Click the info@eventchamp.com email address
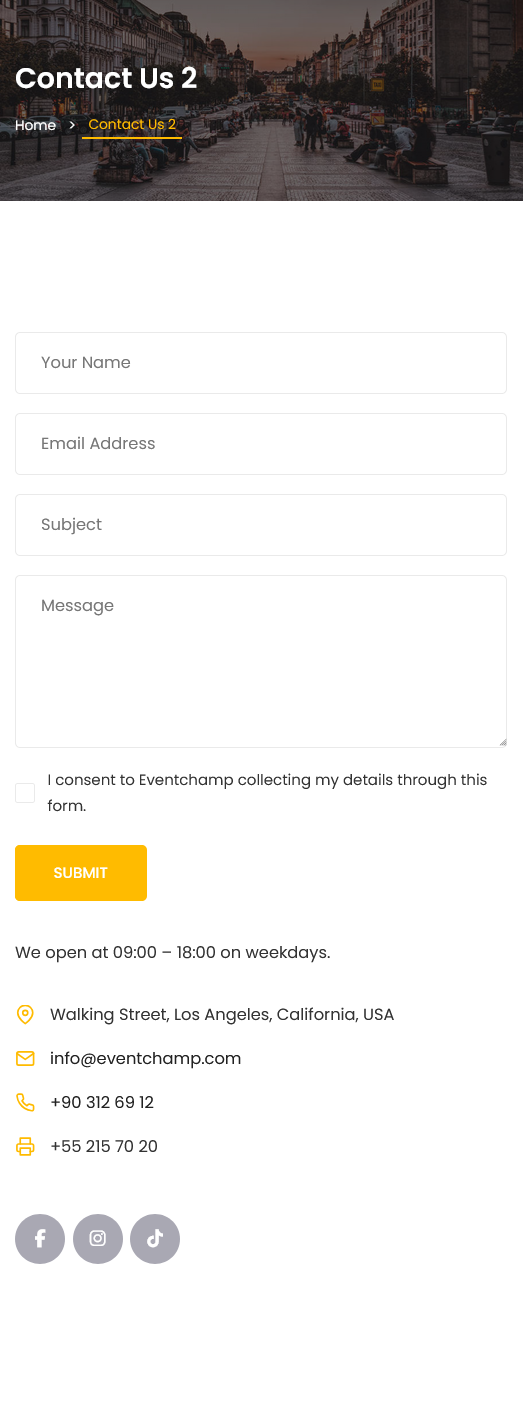This screenshot has height=1406, width=523. tap(145, 1058)
